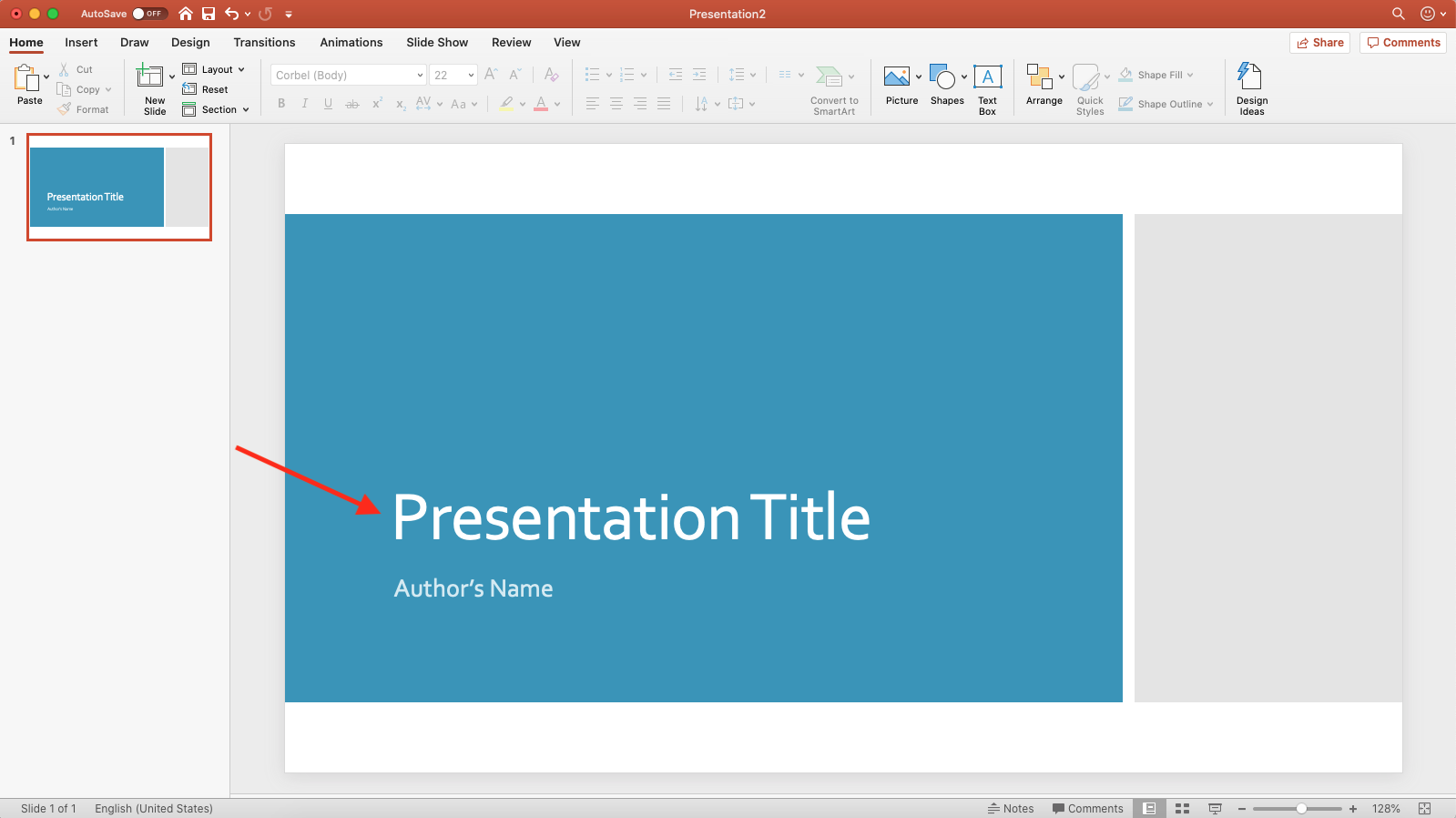
Task: Select the Format painter brush
Action: [x=64, y=109]
